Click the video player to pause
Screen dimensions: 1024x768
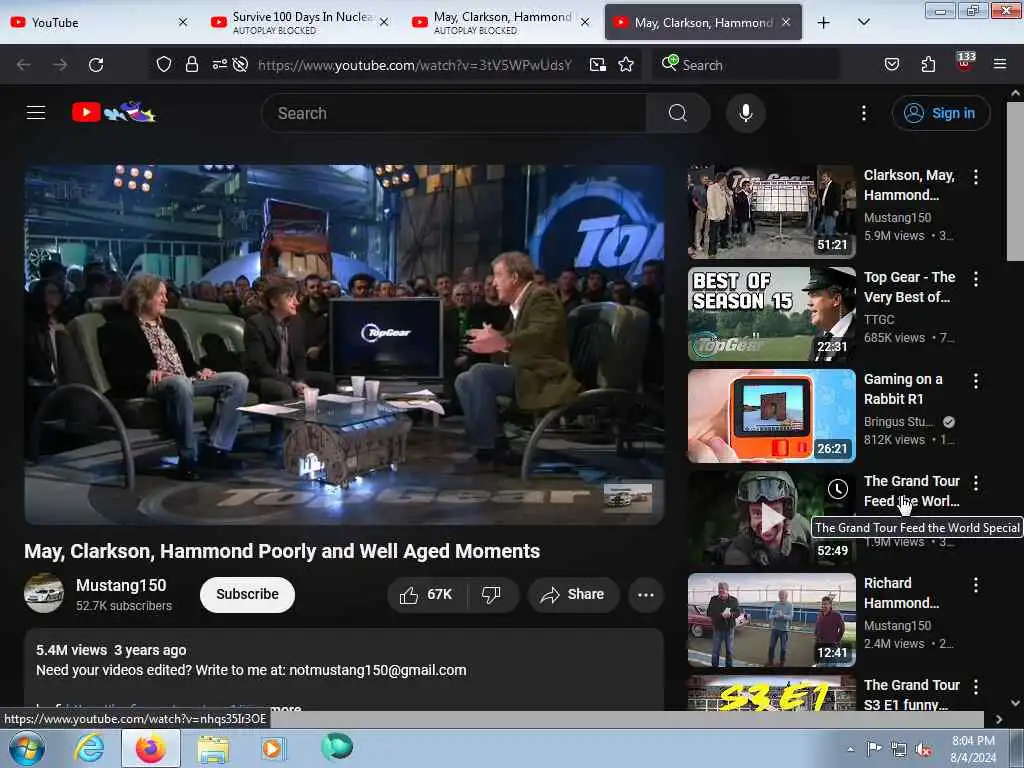pyautogui.click(x=344, y=344)
